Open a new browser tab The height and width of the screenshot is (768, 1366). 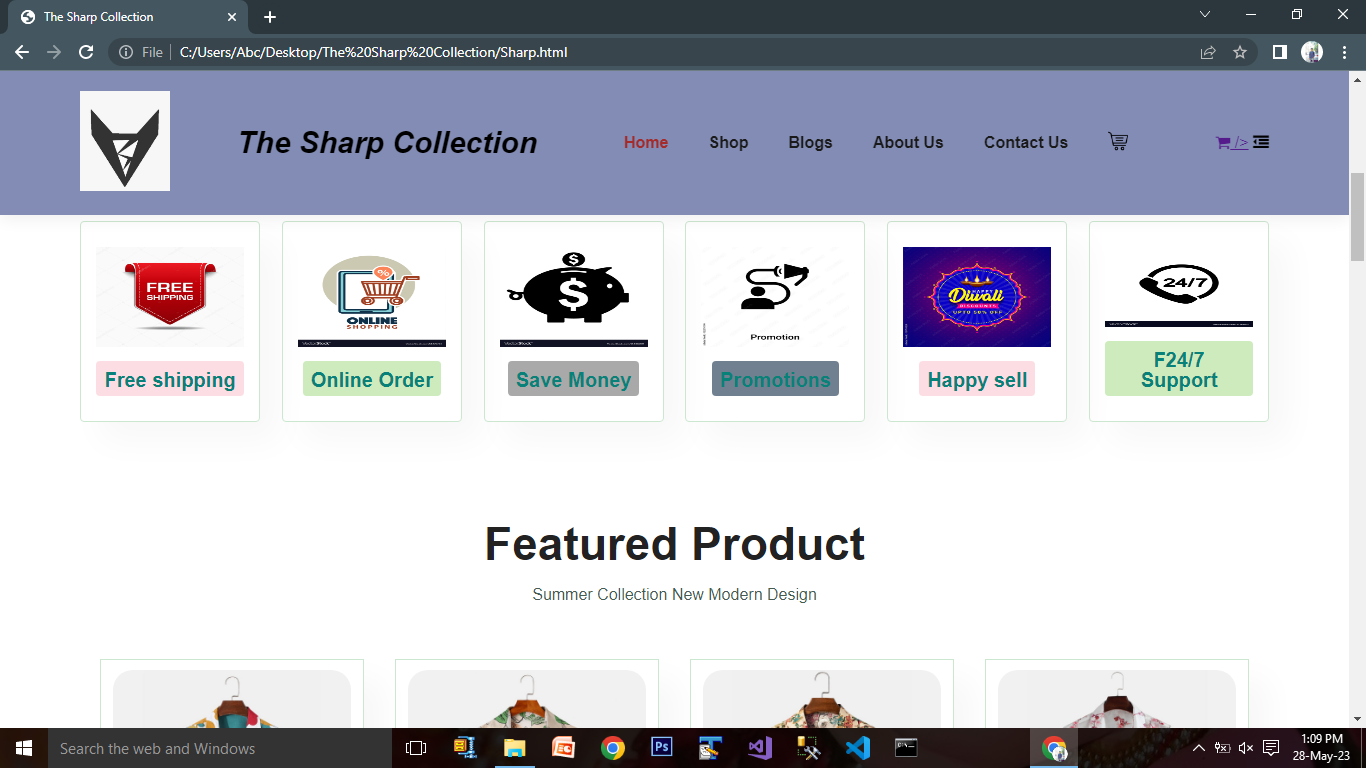click(270, 17)
